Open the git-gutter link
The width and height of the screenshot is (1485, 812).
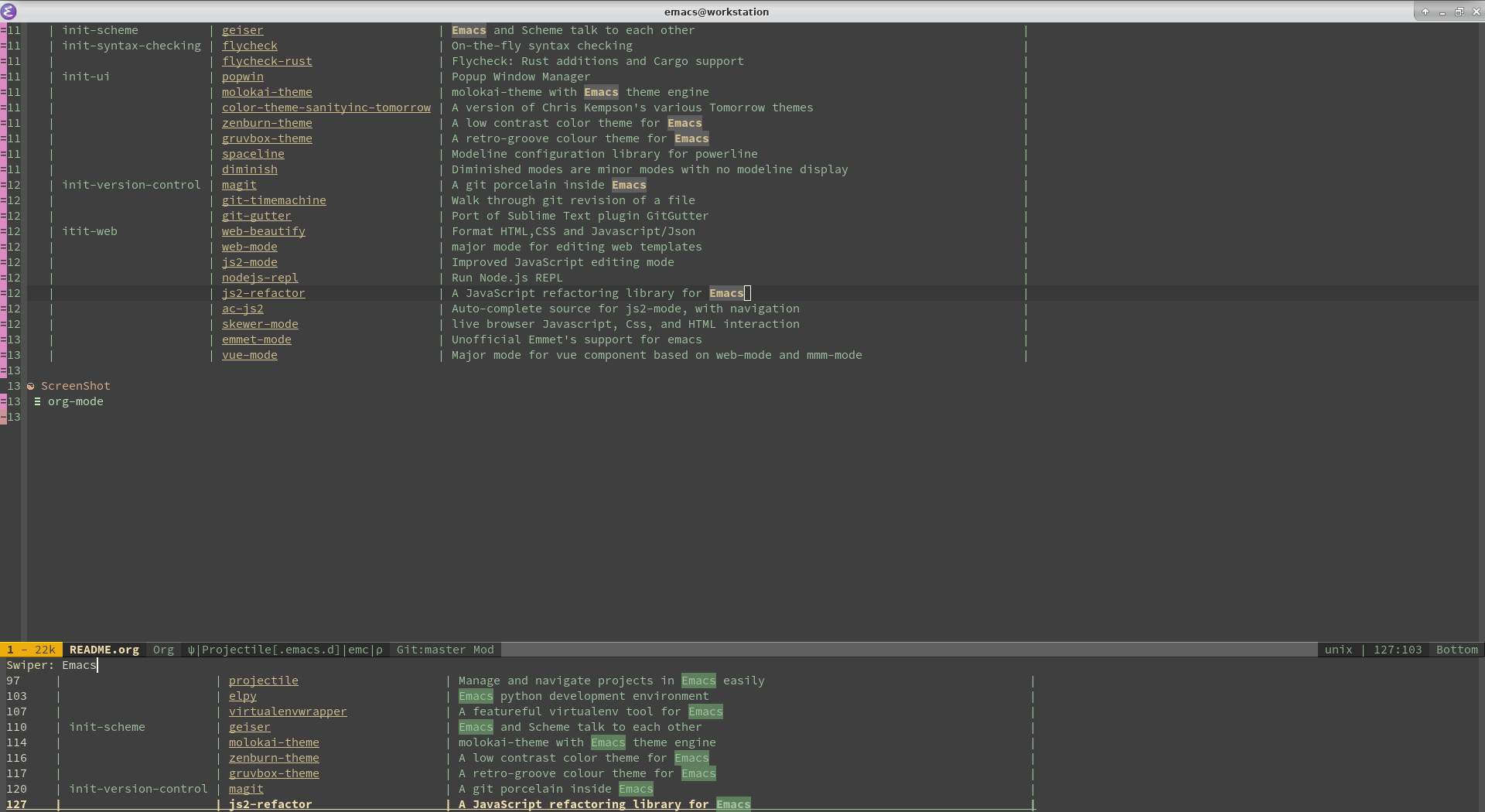257,216
